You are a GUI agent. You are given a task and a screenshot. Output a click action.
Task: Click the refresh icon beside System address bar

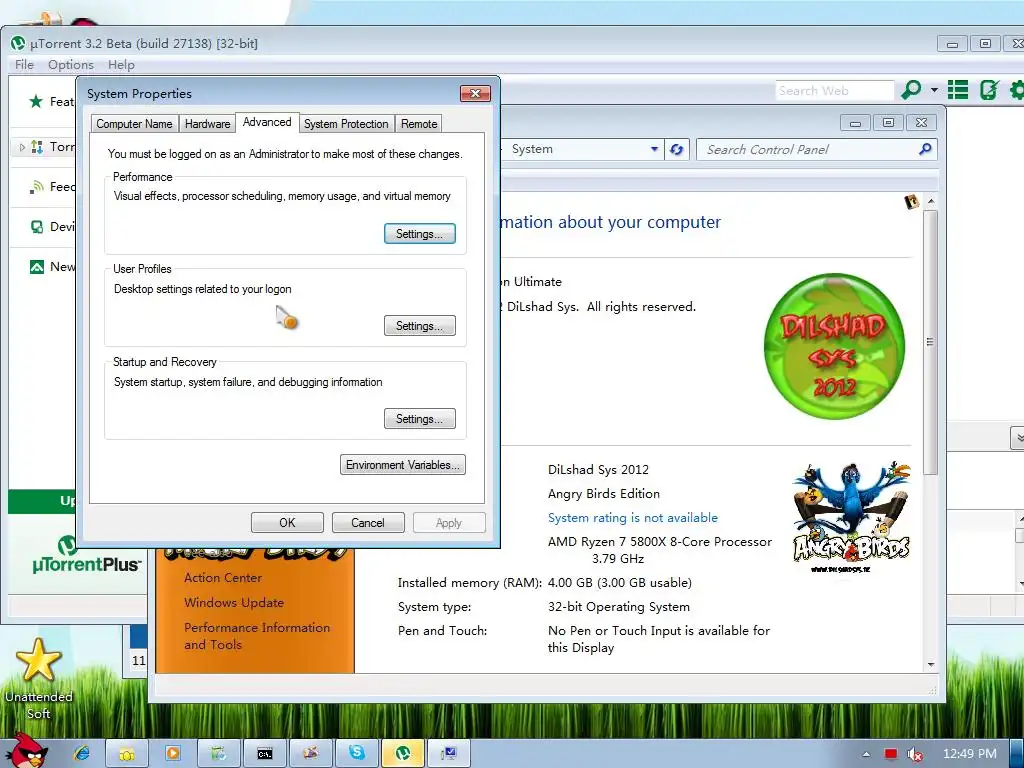click(677, 150)
